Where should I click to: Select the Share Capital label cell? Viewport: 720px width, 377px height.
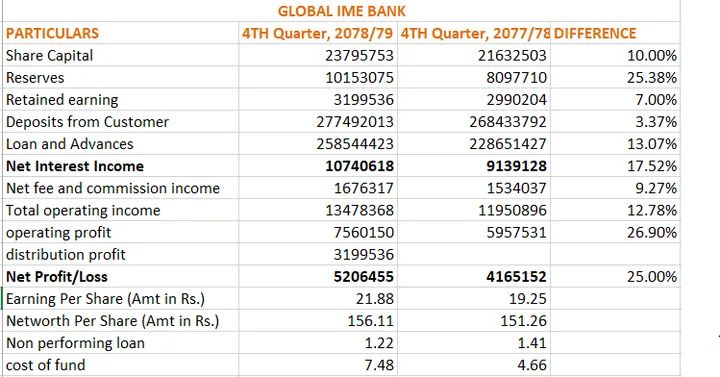(120, 55)
